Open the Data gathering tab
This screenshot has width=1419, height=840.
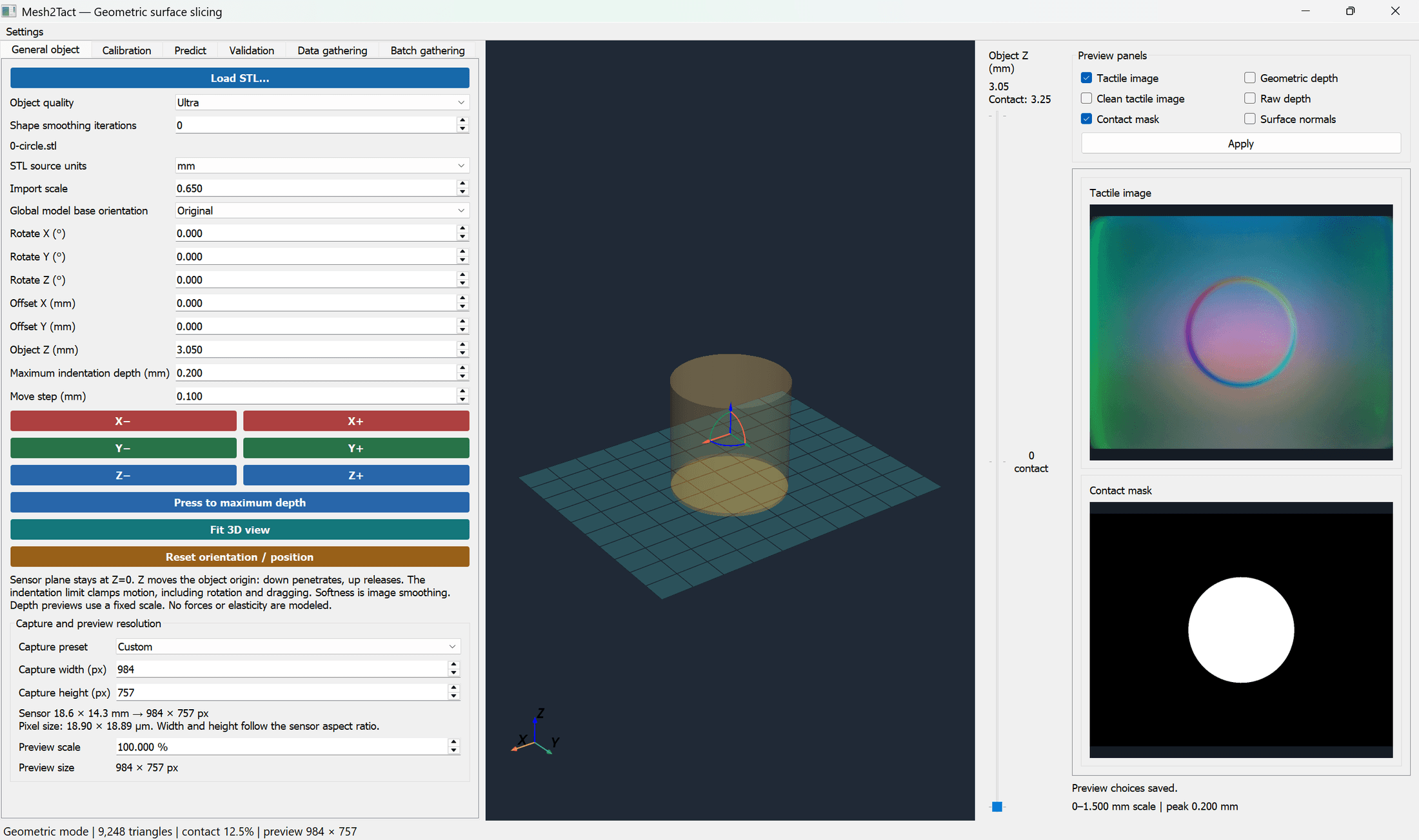click(332, 50)
